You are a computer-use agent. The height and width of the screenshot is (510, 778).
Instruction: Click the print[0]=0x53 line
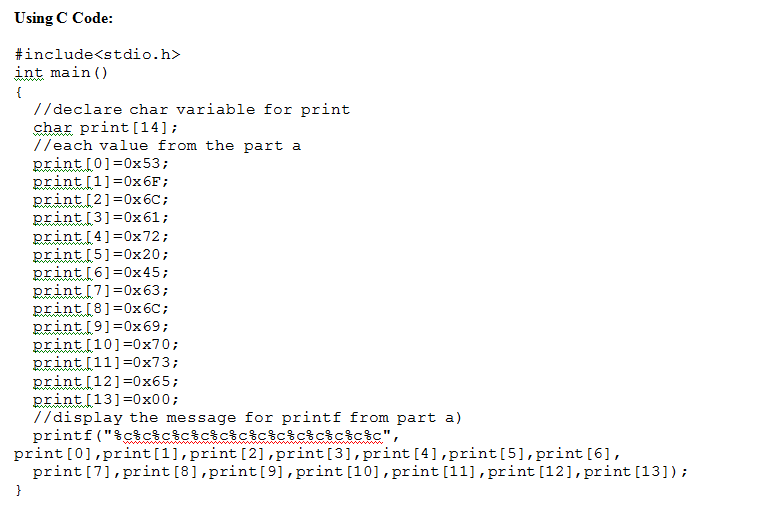pyautogui.click(x=101, y=164)
